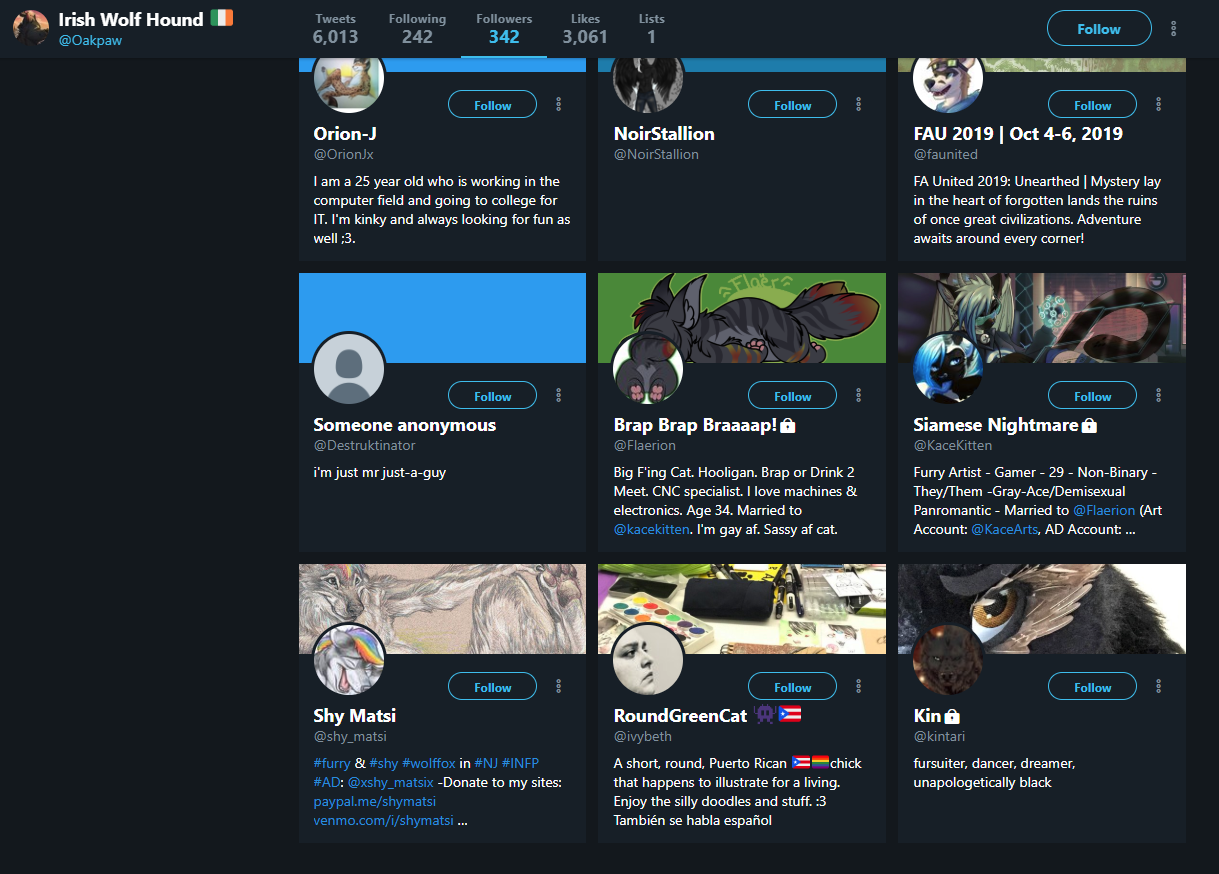Open three-dot menu on NoirStallion card

point(858,104)
